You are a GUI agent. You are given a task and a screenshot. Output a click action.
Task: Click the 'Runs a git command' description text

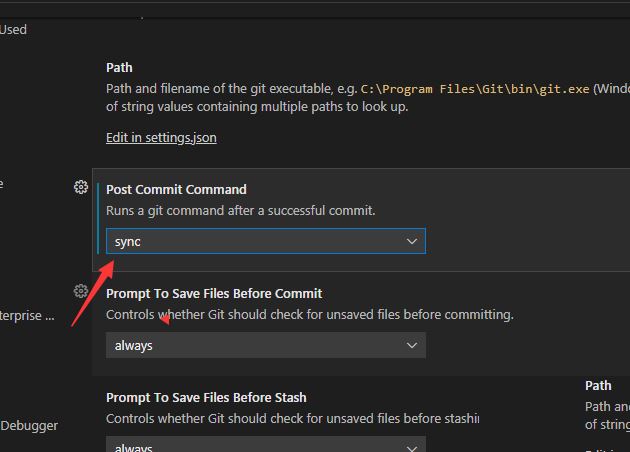pos(240,210)
